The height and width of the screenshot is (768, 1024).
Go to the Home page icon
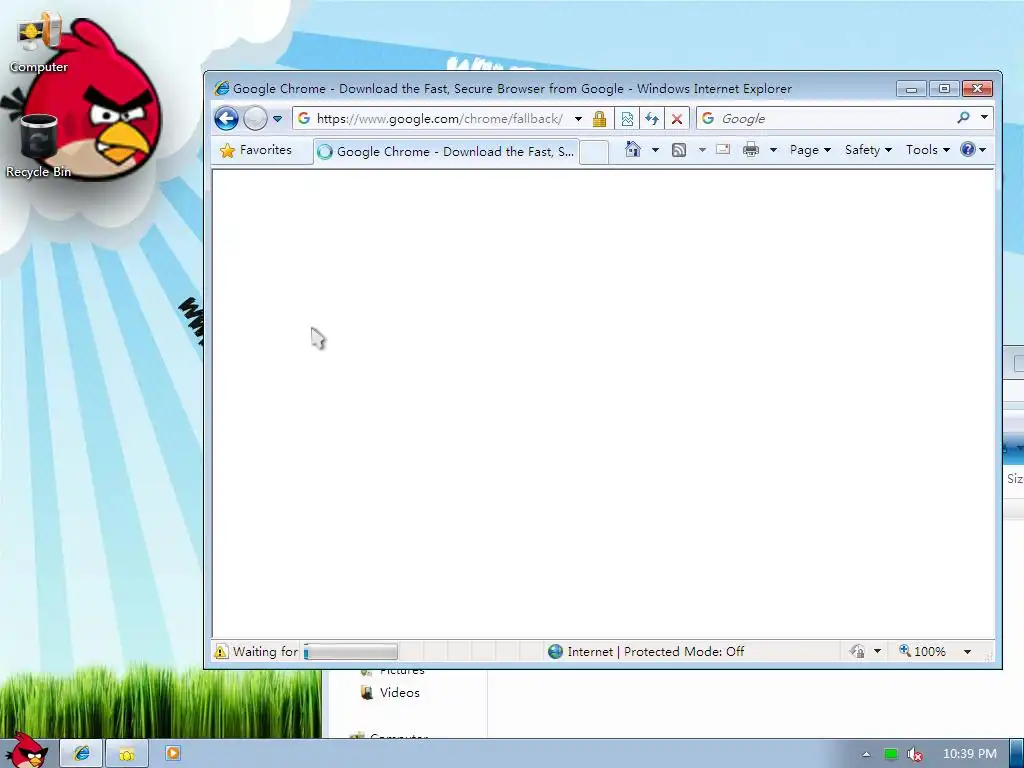(x=633, y=150)
